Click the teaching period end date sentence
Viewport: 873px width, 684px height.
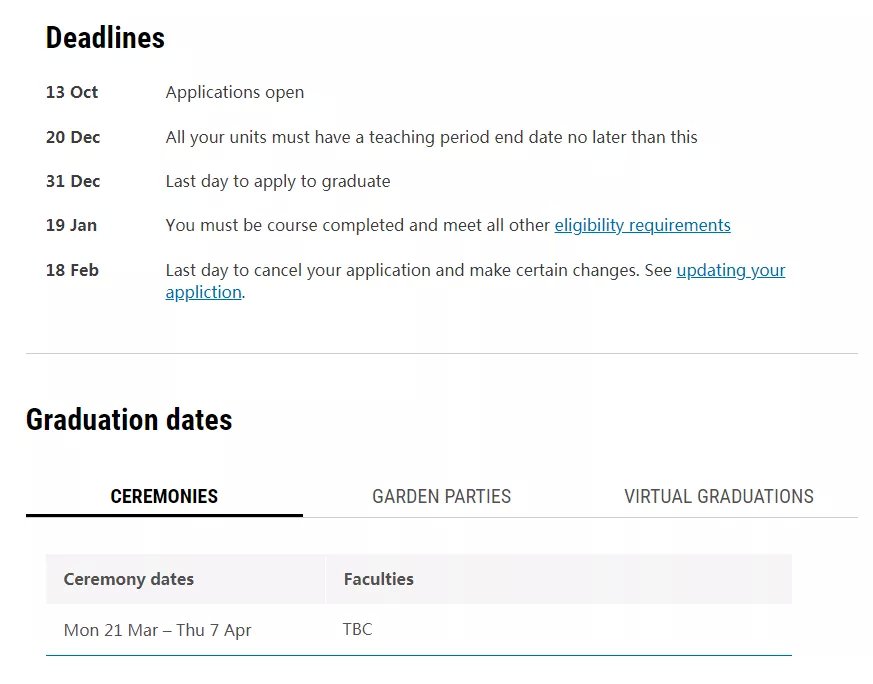431,137
